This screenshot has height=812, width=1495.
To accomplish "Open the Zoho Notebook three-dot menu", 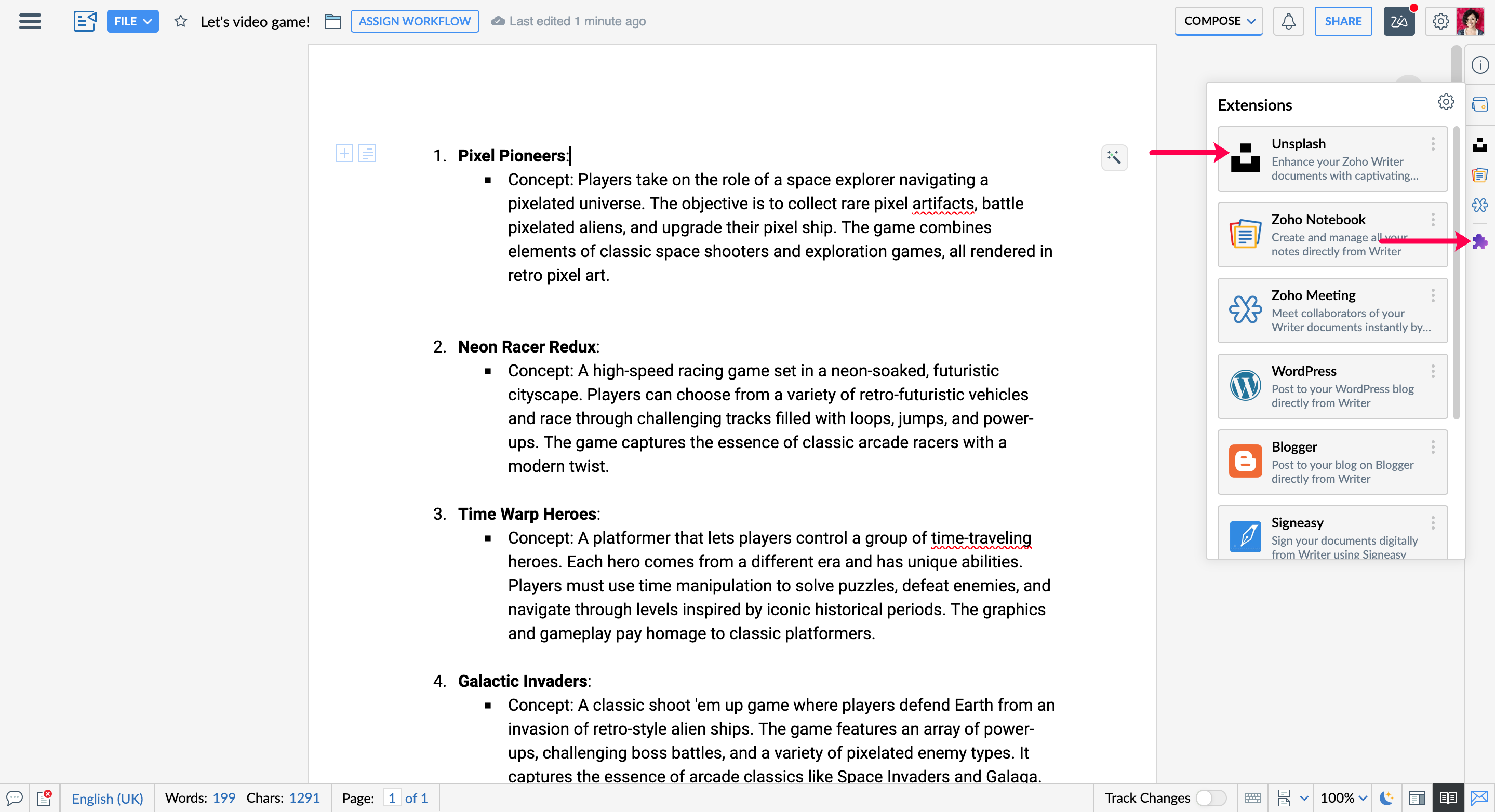I will 1432,219.
